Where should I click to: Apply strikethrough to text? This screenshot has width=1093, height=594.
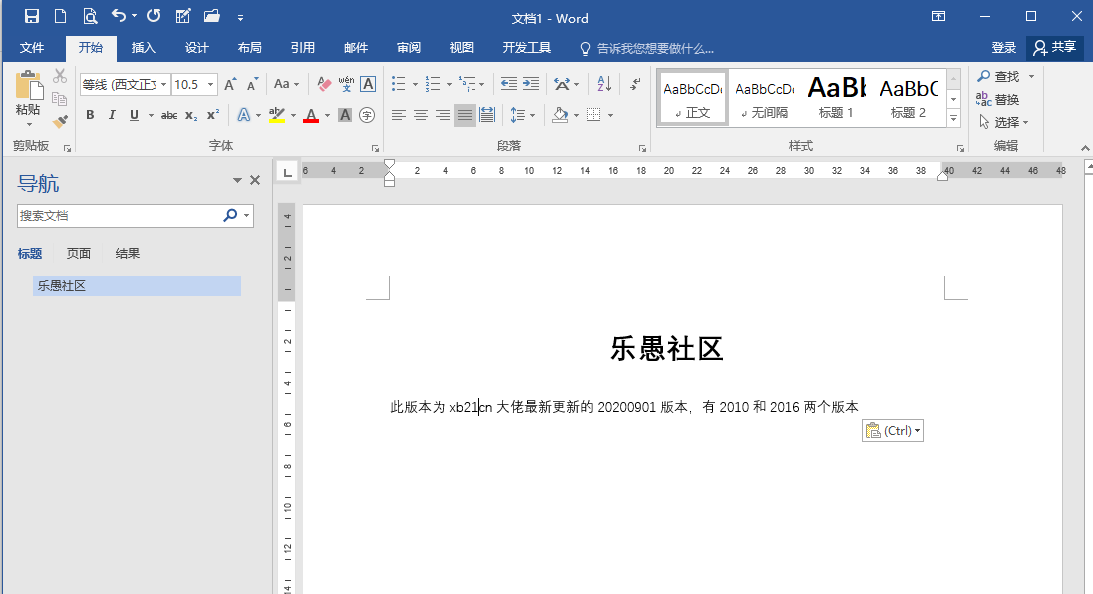click(169, 115)
